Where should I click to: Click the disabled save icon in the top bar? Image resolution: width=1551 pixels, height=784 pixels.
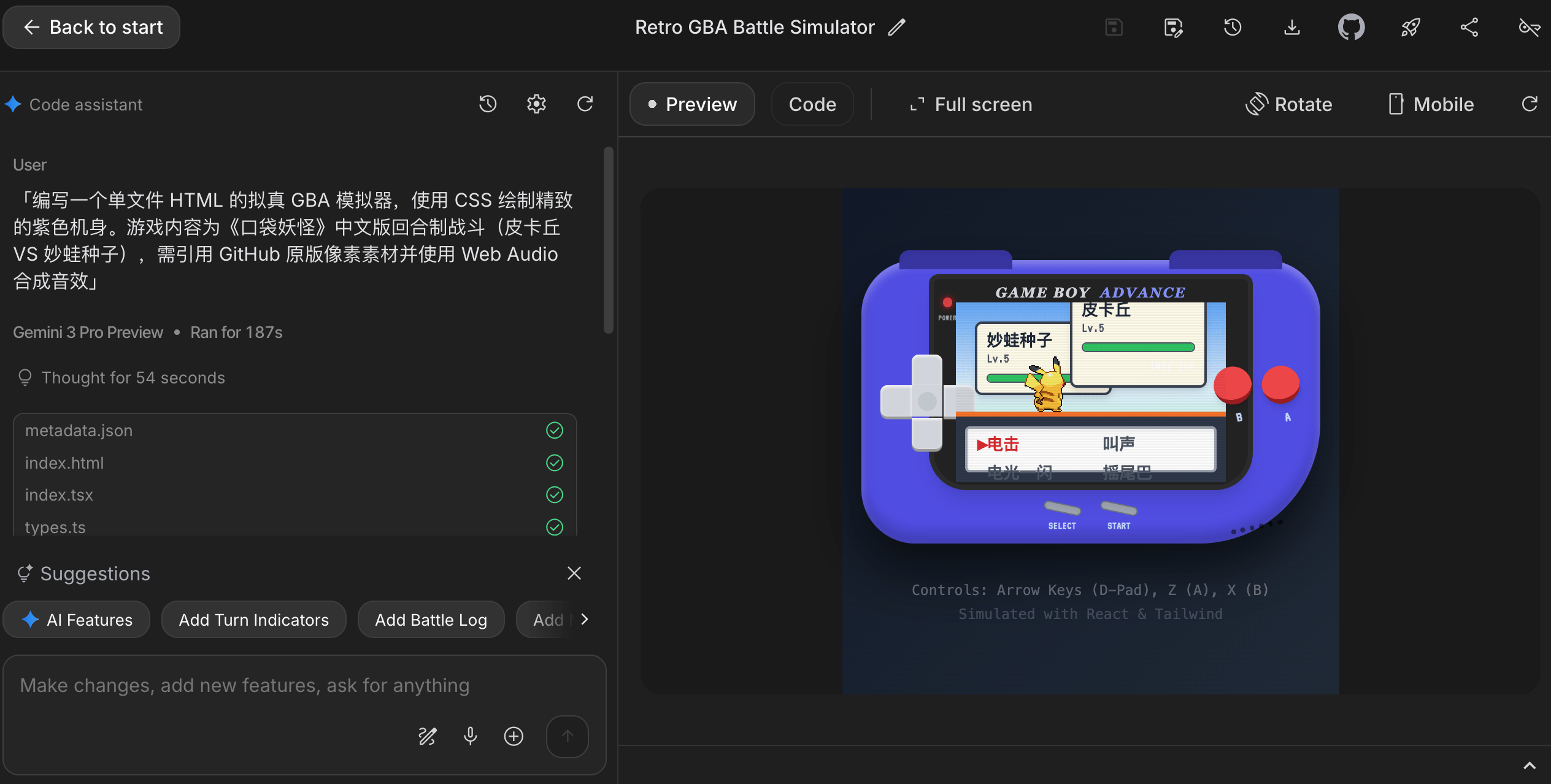click(1114, 27)
